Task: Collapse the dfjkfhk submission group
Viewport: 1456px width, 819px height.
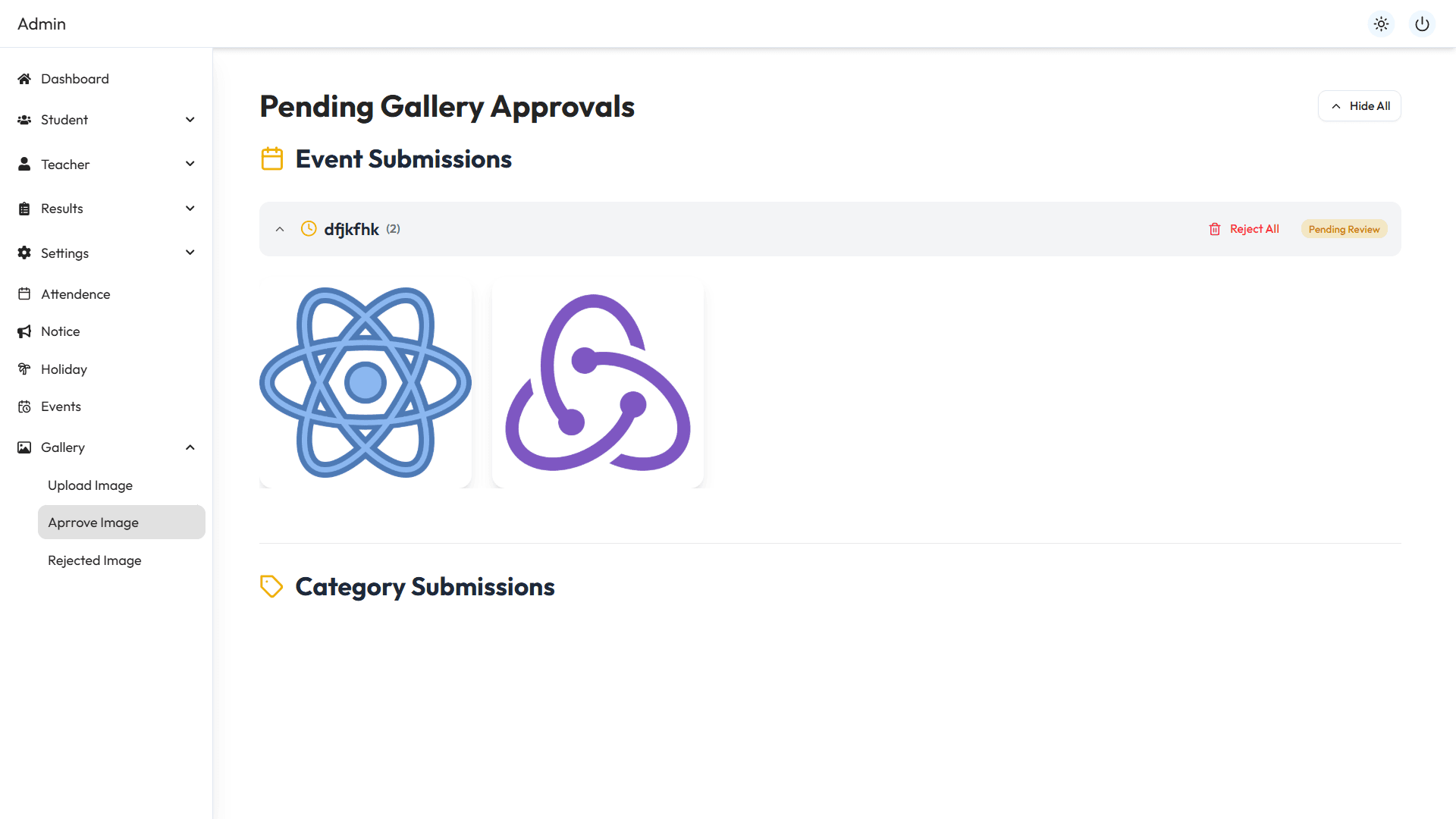Action: coord(280,229)
